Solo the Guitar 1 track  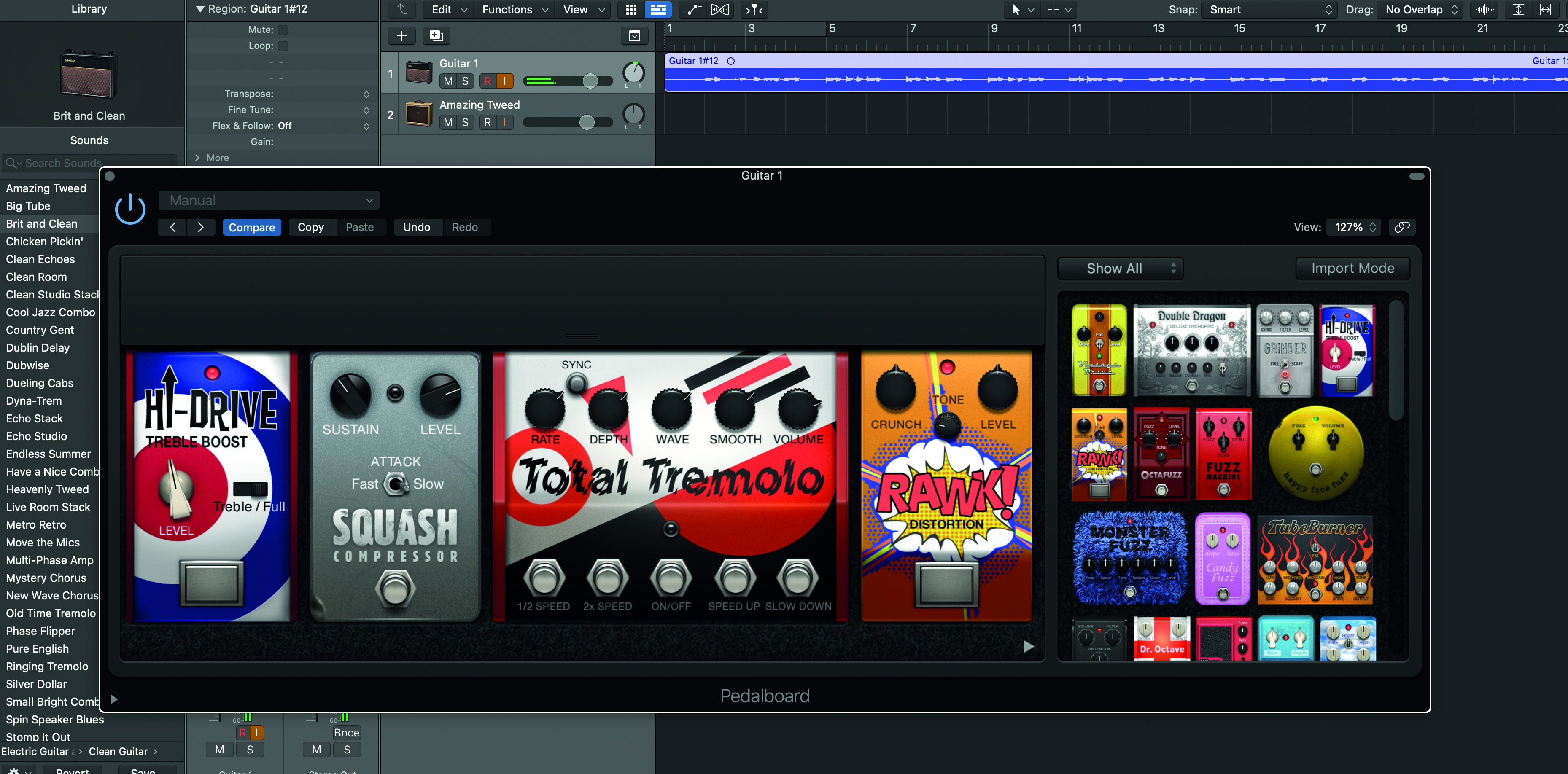[x=465, y=81]
